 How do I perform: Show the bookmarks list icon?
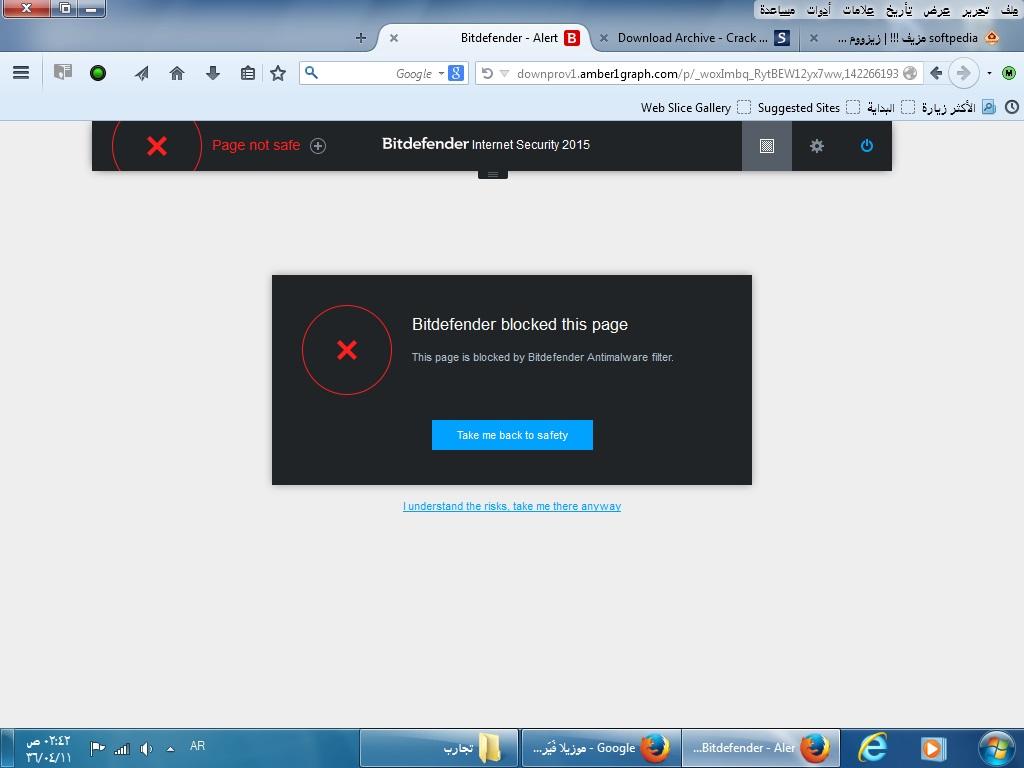click(248, 73)
